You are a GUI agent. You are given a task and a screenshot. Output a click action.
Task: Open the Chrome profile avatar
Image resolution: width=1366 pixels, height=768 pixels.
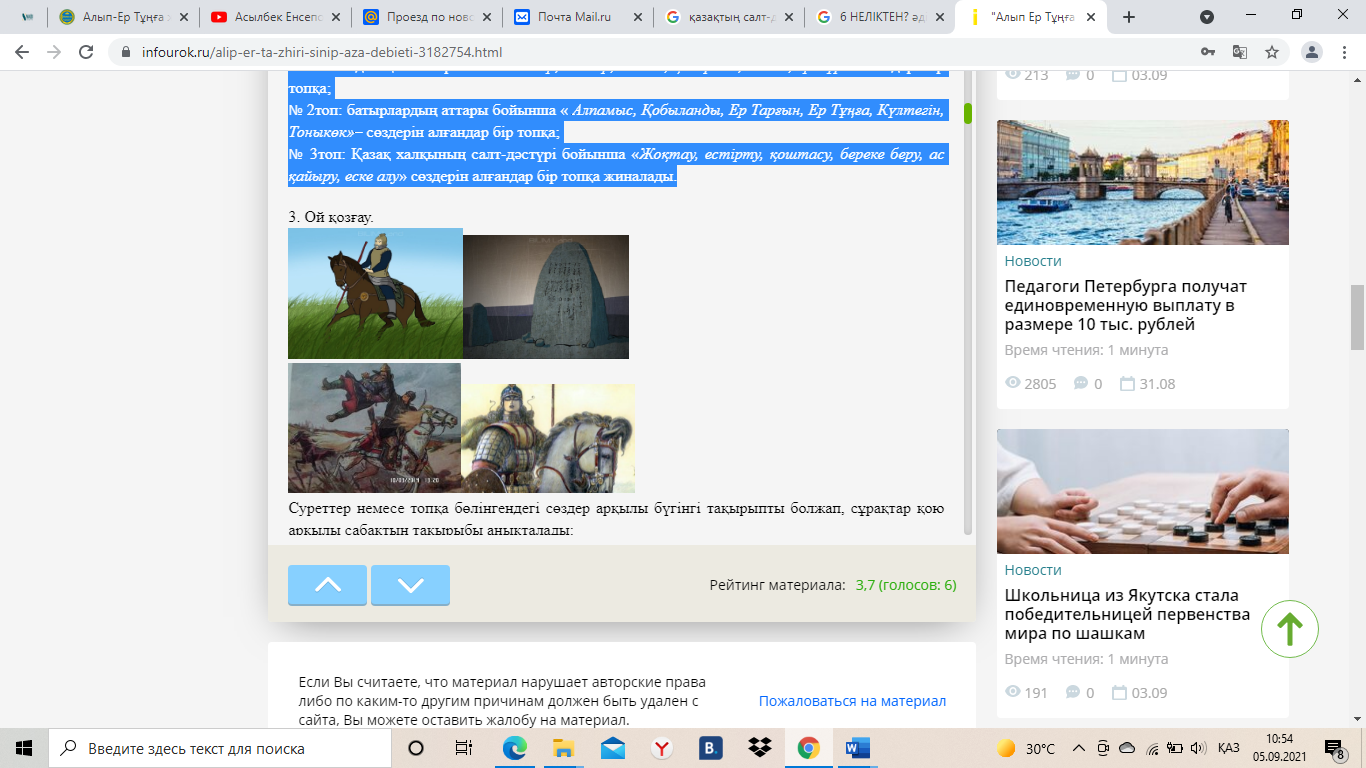click(x=1312, y=52)
